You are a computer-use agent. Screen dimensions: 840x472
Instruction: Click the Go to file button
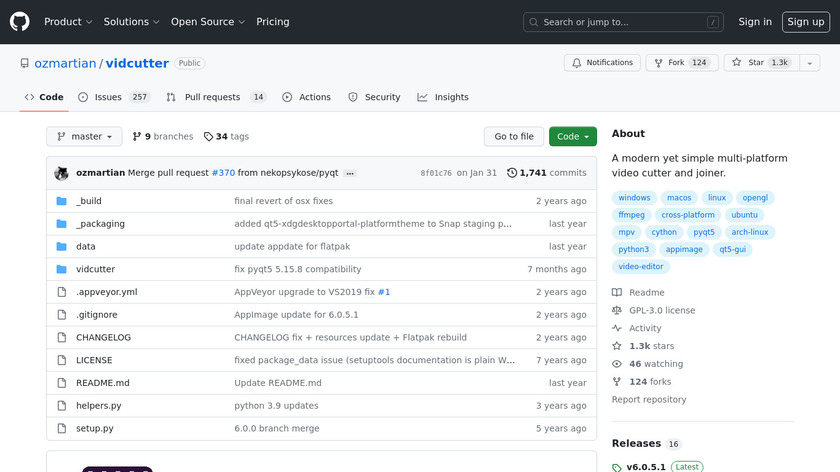tap(514, 137)
